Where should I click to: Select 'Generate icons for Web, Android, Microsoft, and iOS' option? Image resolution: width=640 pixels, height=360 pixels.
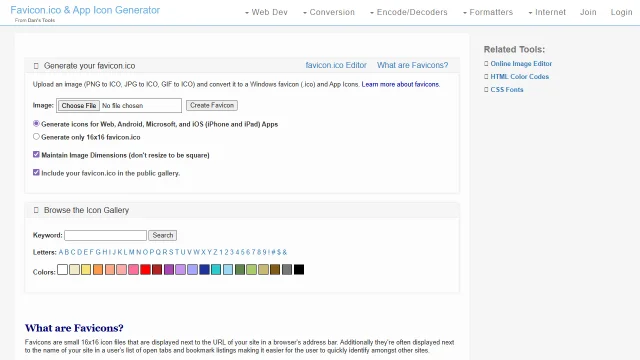point(36,124)
